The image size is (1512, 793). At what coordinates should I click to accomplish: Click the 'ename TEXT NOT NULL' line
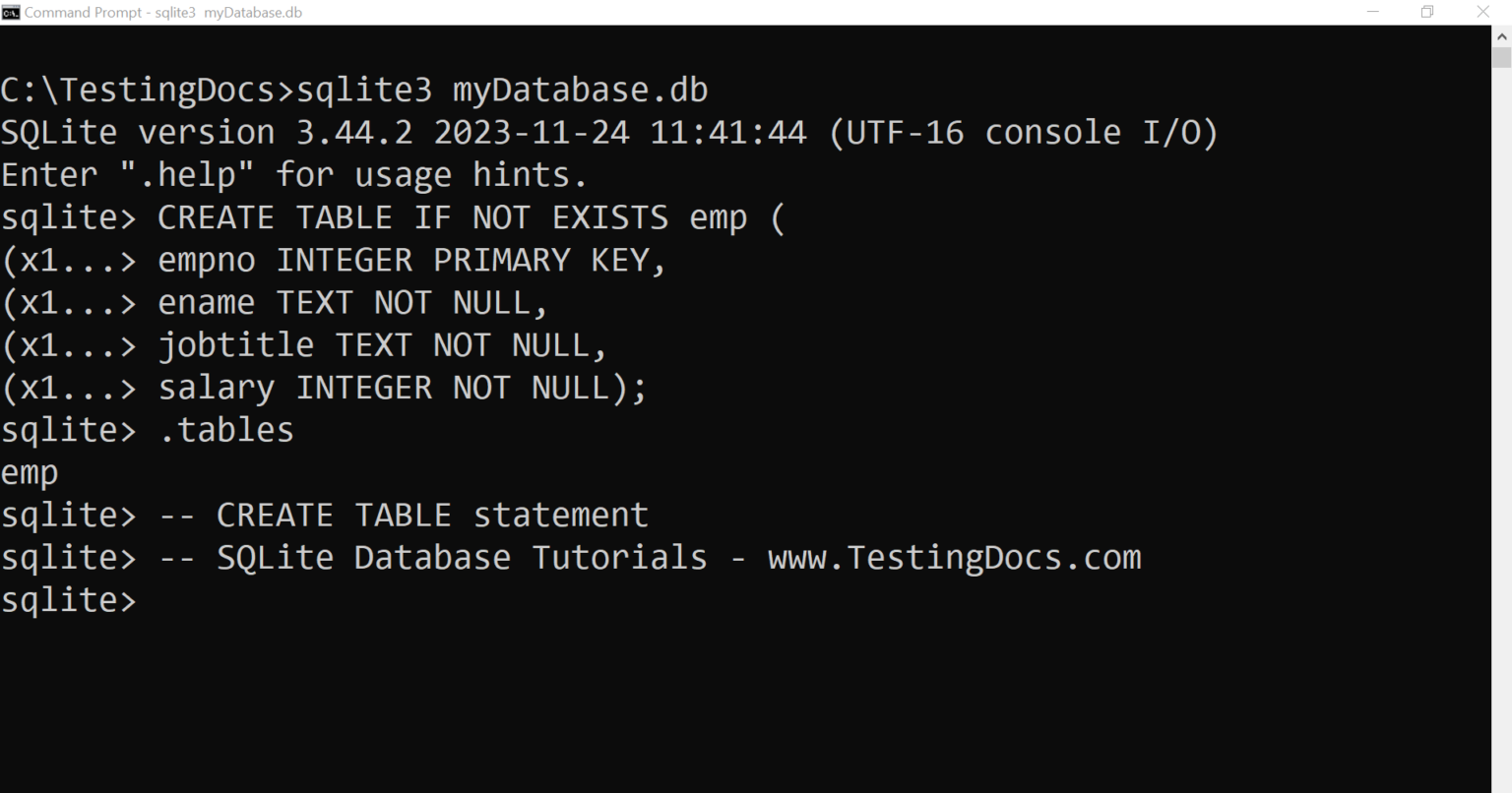275,302
